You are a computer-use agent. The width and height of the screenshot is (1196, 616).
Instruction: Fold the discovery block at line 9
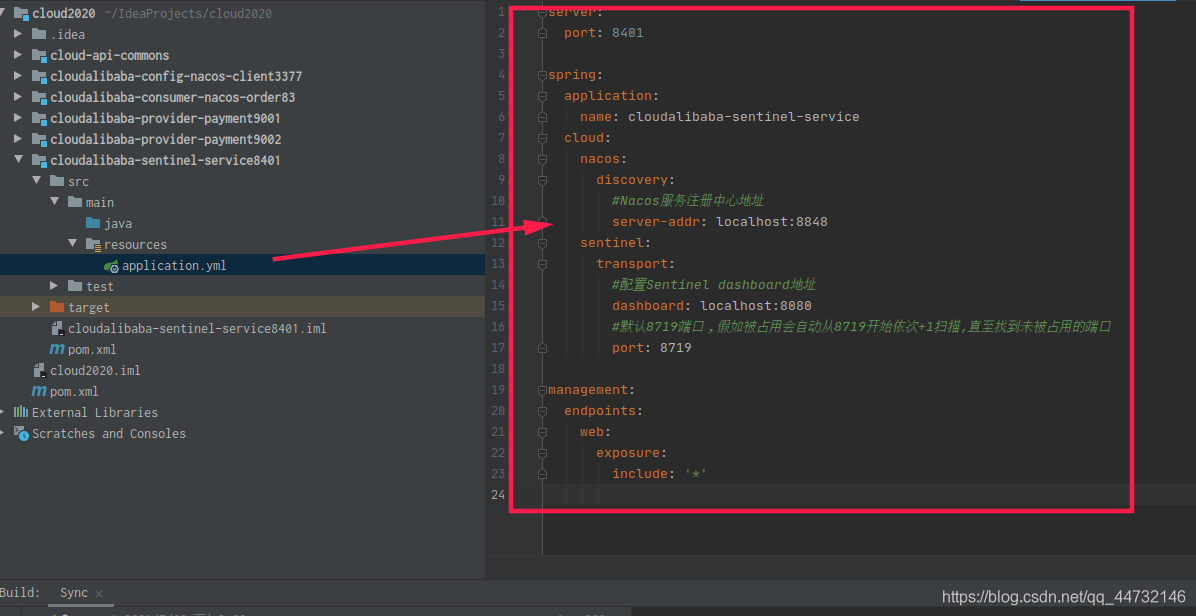(542, 180)
